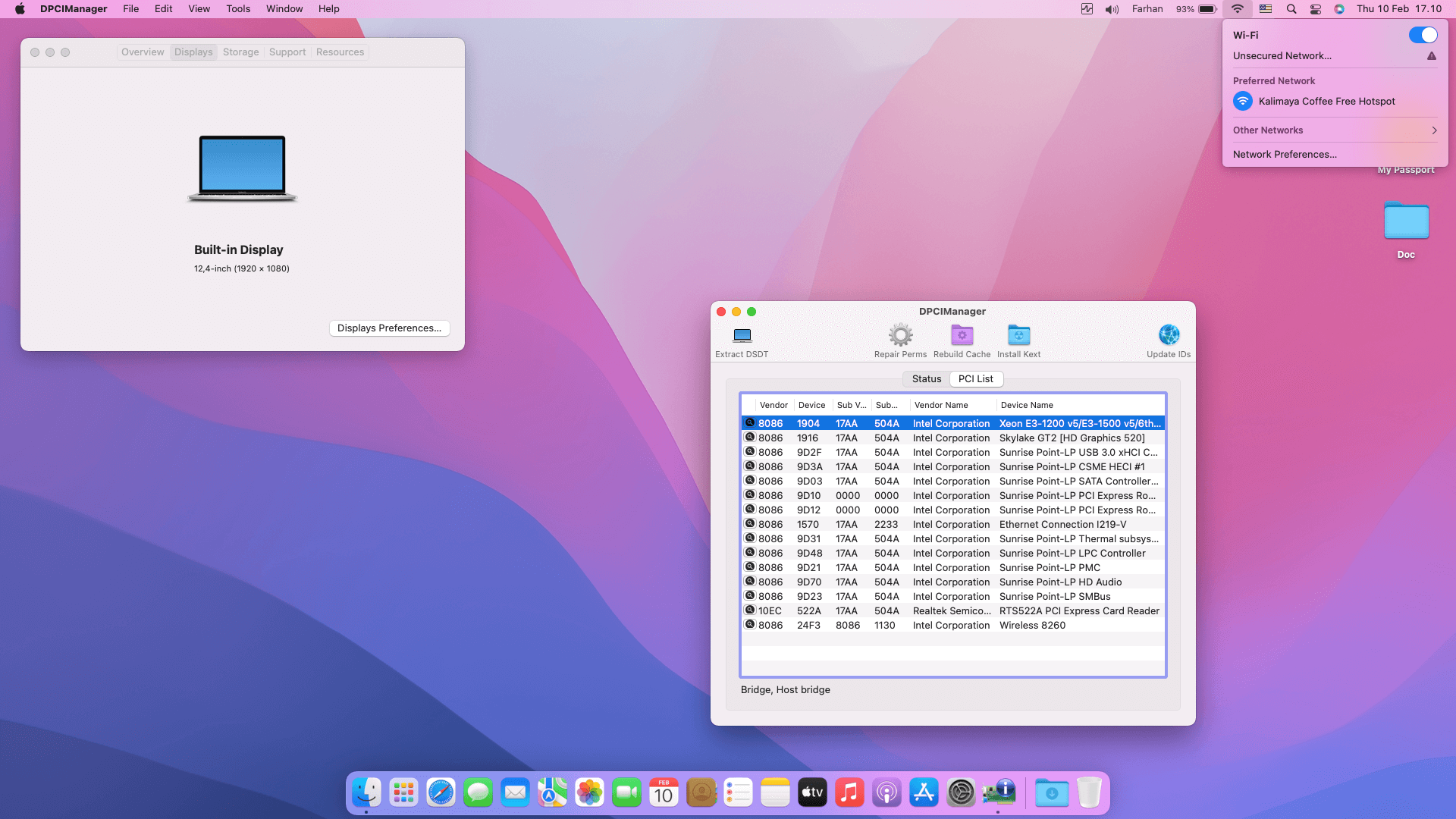Open Reminders from the Dock

(738, 792)
